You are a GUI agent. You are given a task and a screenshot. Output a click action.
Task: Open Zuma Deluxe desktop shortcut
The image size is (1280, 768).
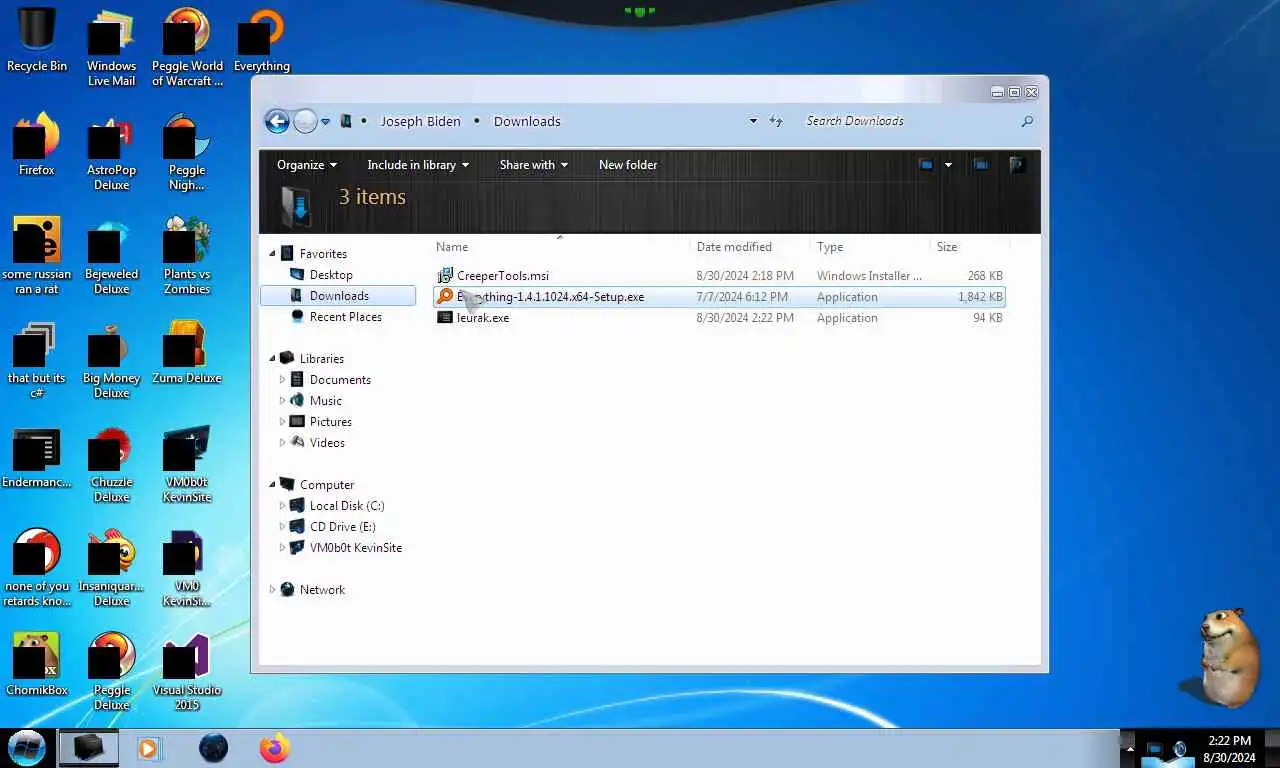coord(187,352)
